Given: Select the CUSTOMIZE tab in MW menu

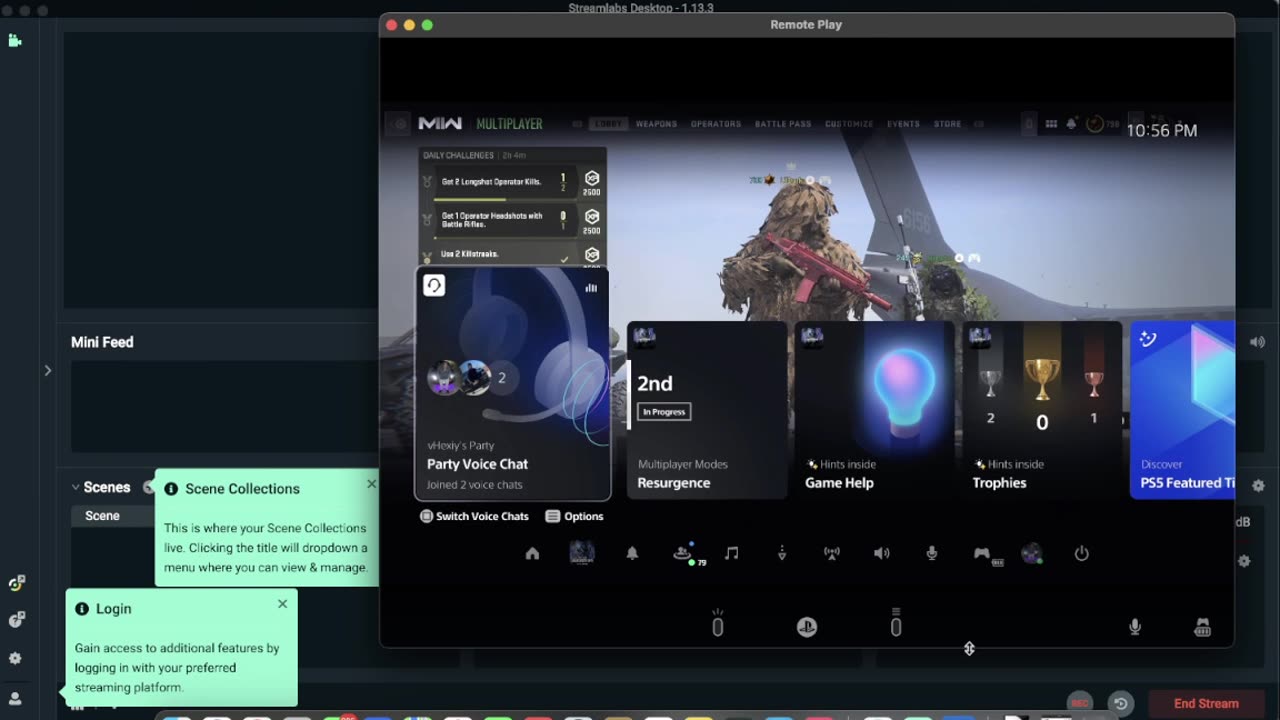Looking at the screenshot, I should point(849,124).
